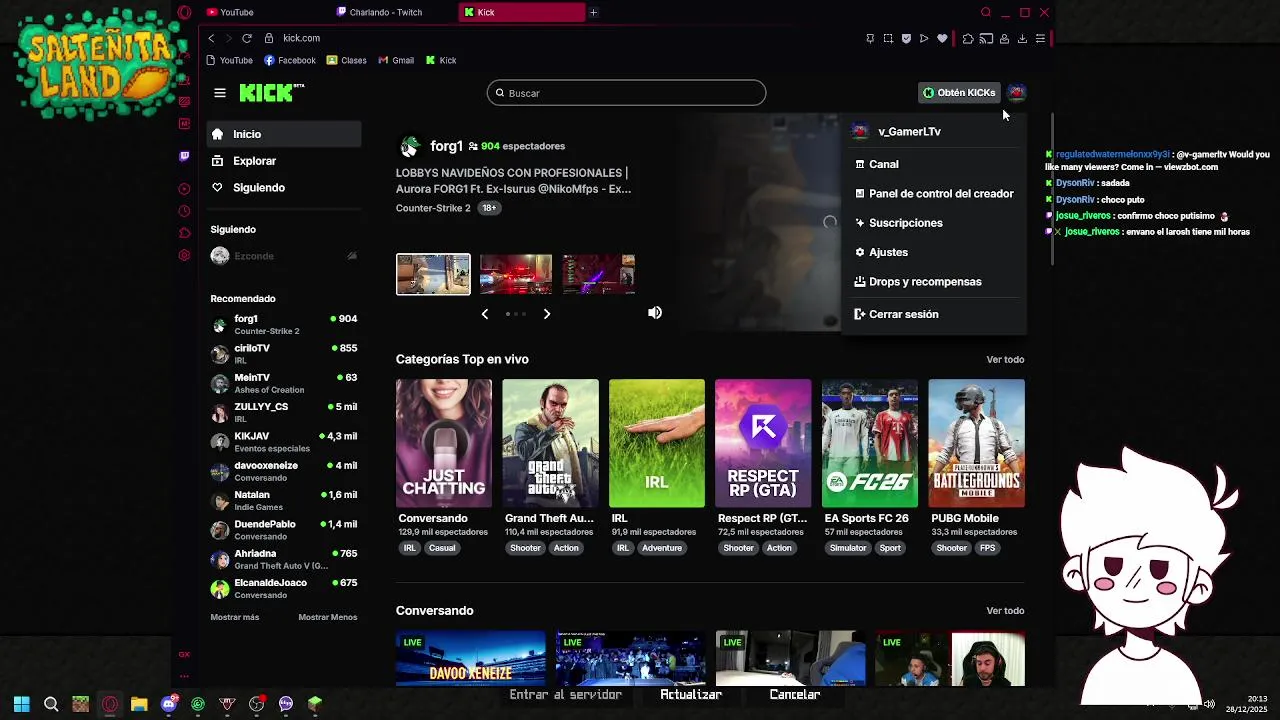Open the Opera easy setup menu icon
Screen dimensions: 1280x720
pyautogui.click(x=1040, y=38)
